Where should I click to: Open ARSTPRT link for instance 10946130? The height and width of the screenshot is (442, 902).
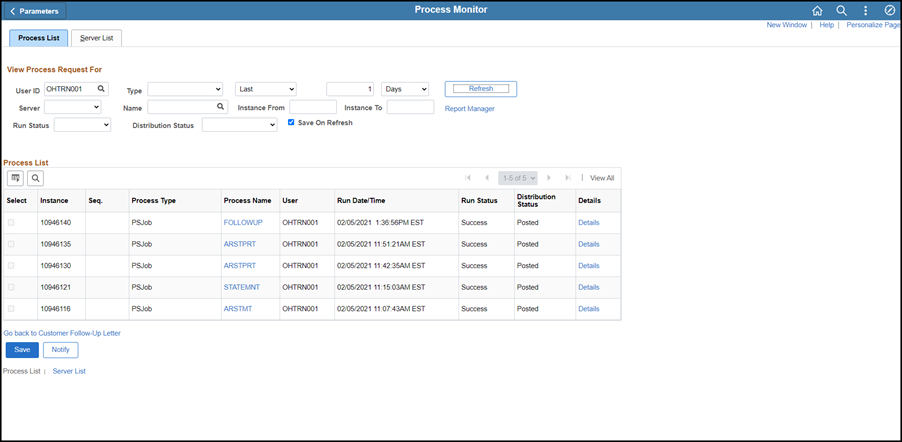pyautogui.click(x=240, y=266)
